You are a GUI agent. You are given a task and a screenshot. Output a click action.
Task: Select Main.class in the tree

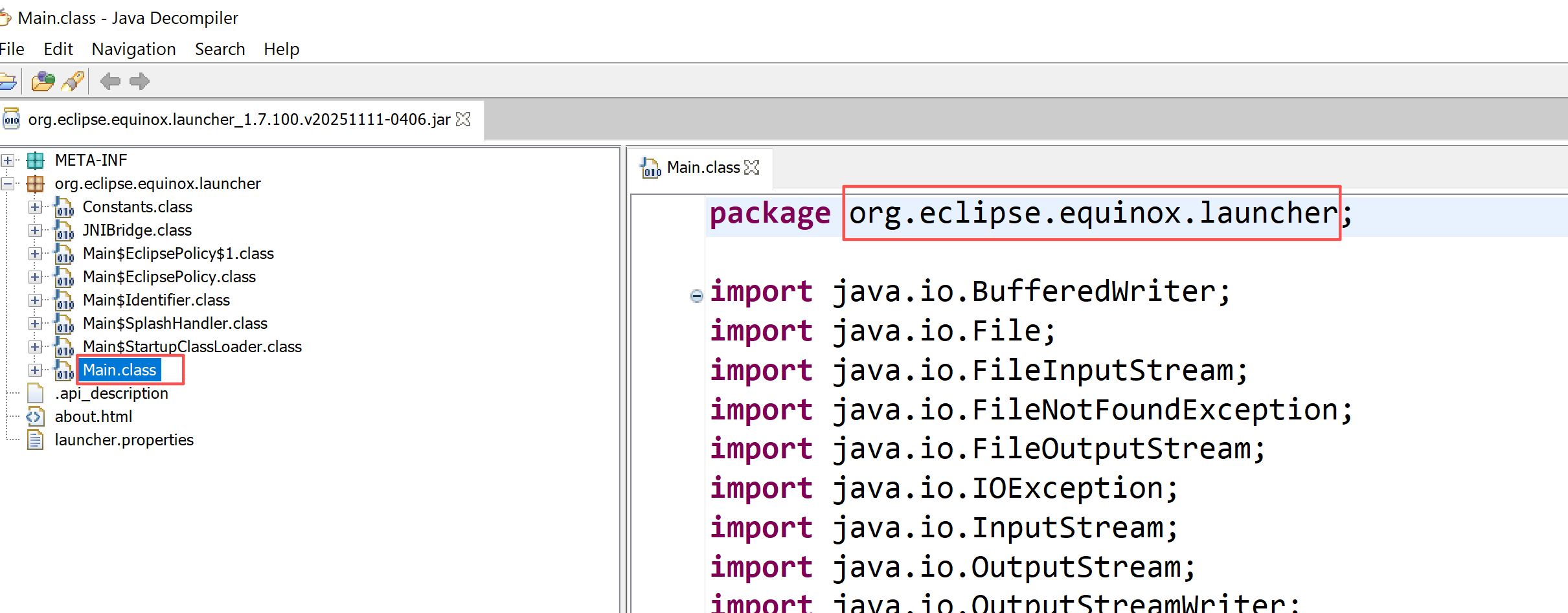[x=120, y=370]
